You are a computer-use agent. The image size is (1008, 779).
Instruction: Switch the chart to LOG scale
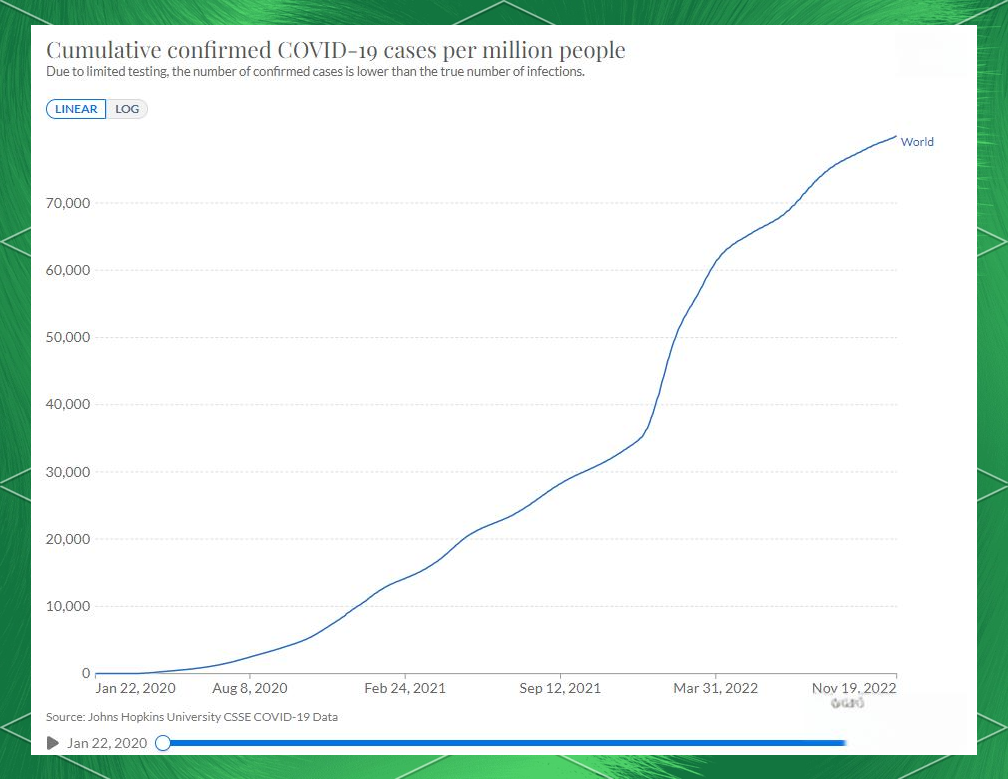pos(127,109)
